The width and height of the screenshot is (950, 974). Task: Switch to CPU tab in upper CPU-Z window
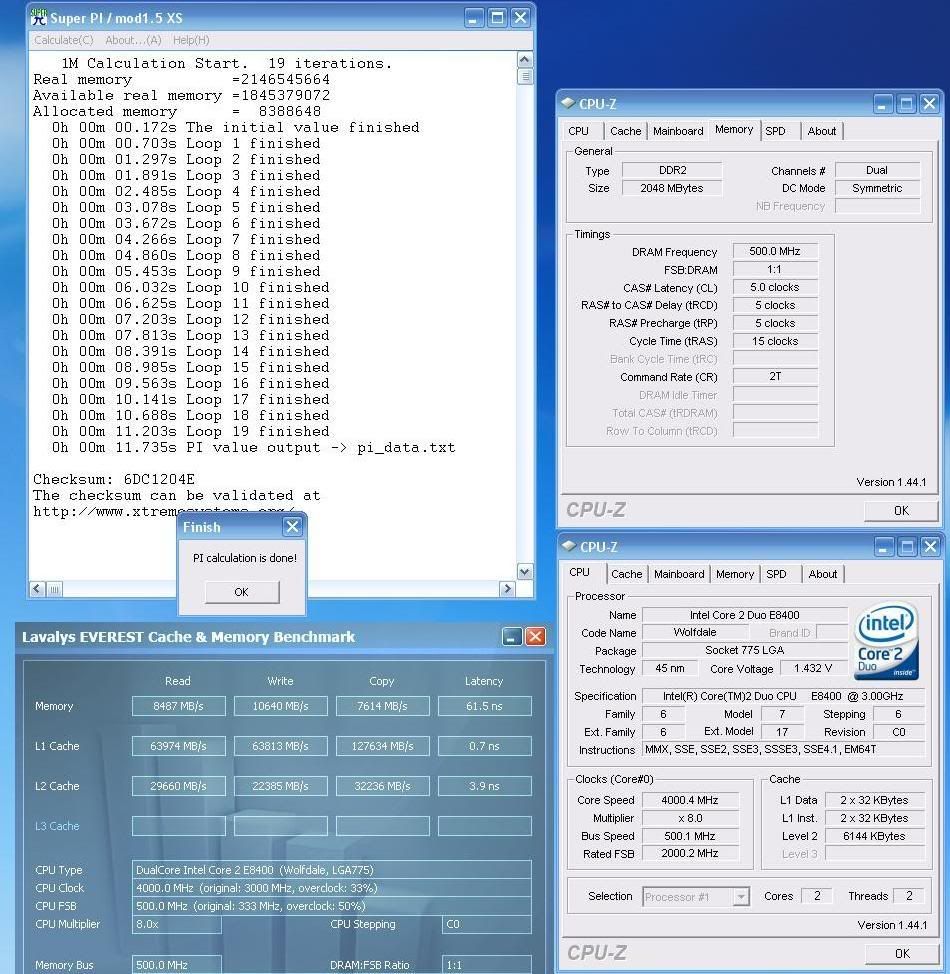578,131
